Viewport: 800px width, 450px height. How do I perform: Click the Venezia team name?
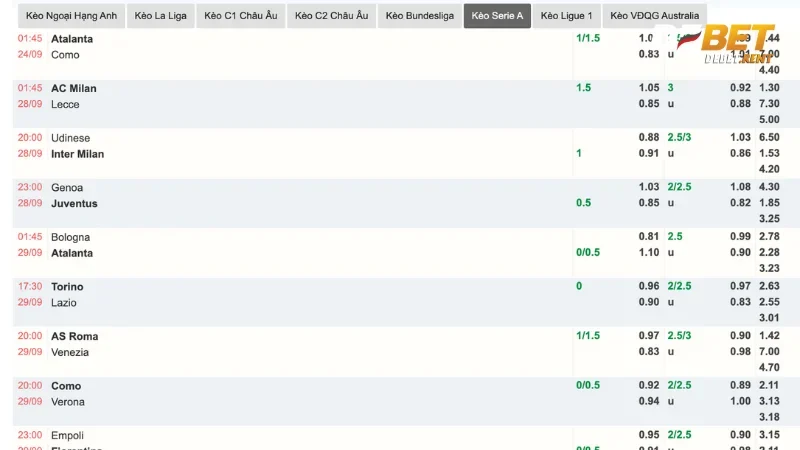pos(70,352)
